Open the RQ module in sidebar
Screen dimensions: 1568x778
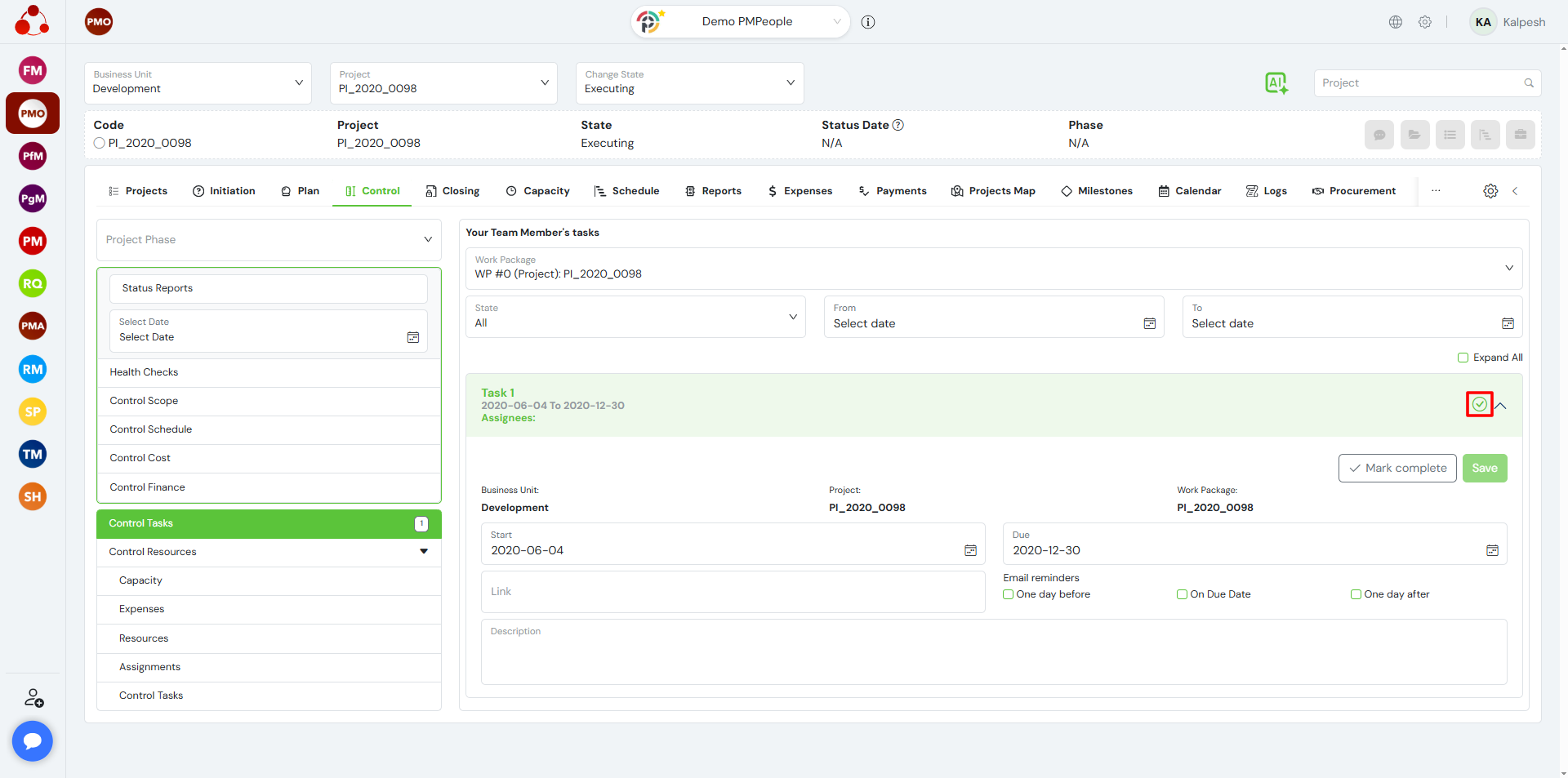(x=33, y=283)
